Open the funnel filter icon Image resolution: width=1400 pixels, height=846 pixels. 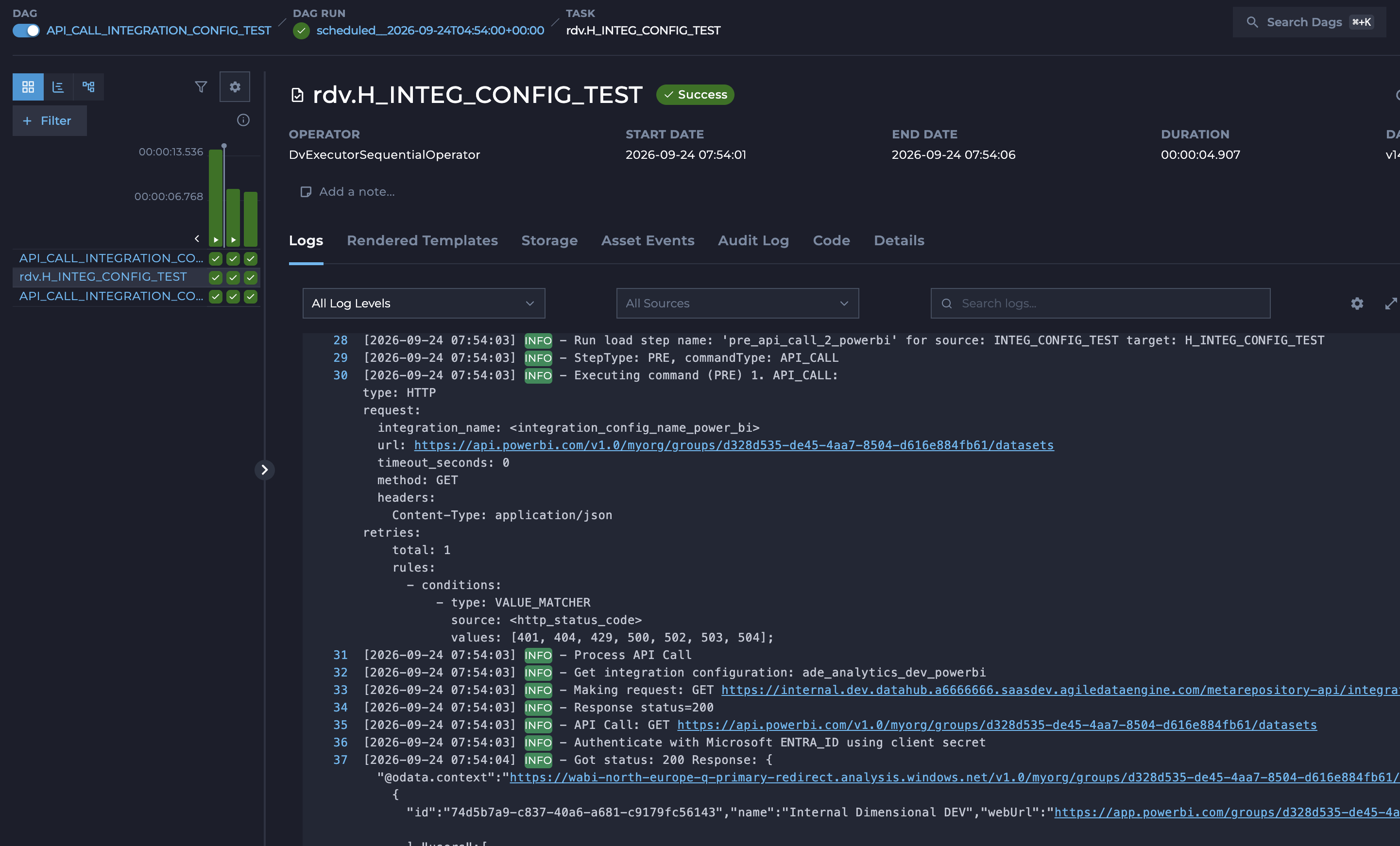201,87
